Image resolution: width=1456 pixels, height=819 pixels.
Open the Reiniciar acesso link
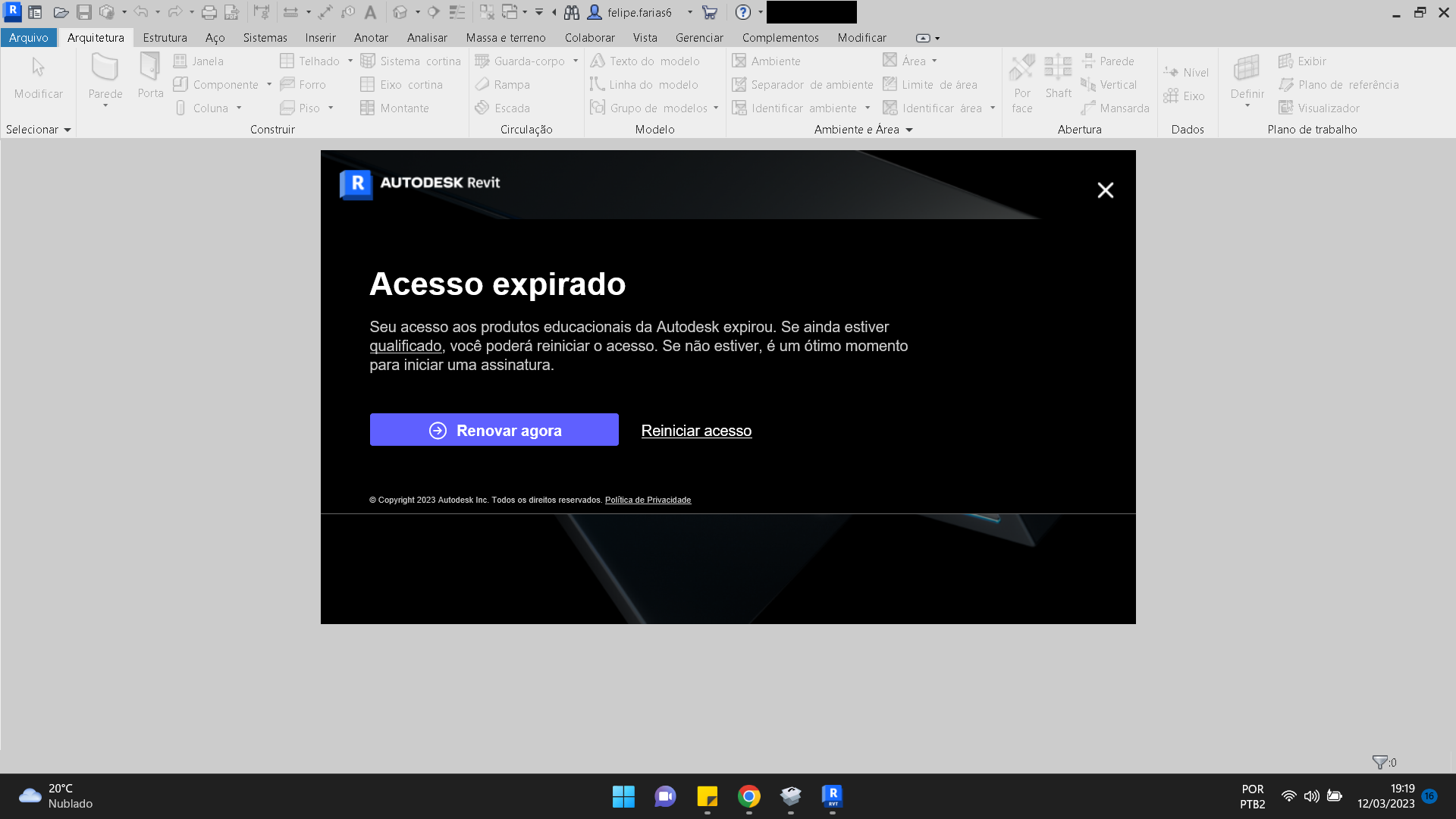click(696, 431)
